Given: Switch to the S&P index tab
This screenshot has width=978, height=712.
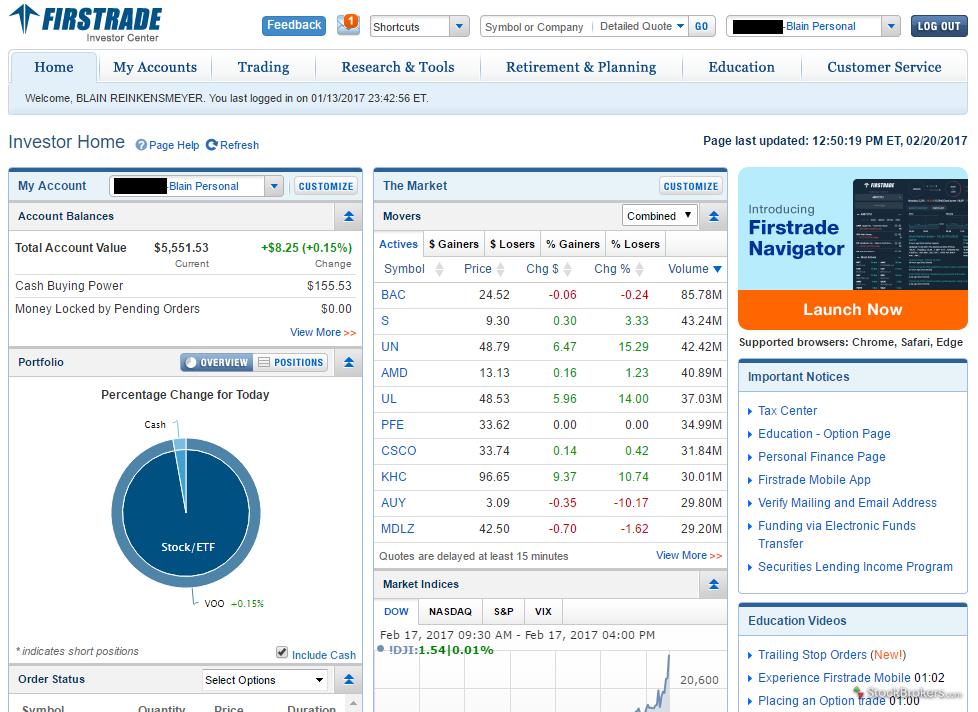Looking at the screenshot, I should click(503, 612).
